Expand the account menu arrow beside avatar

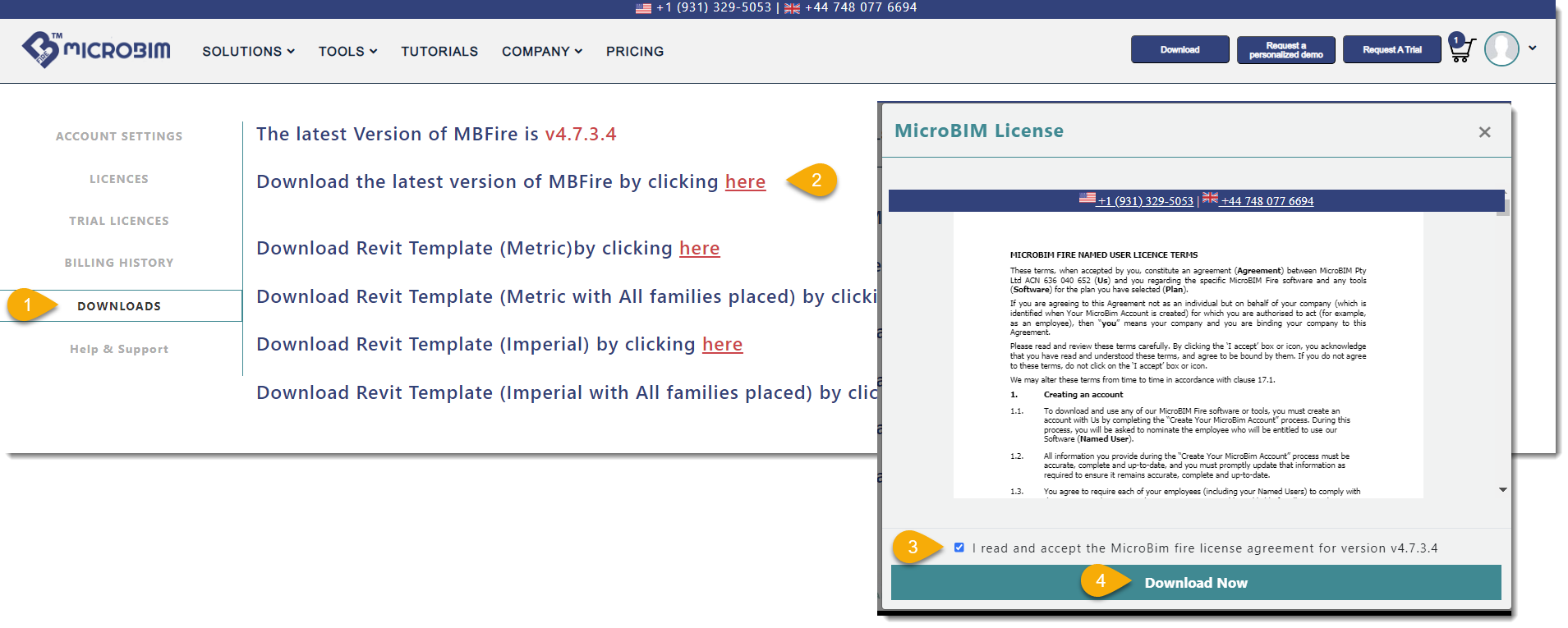(1533, 48)
